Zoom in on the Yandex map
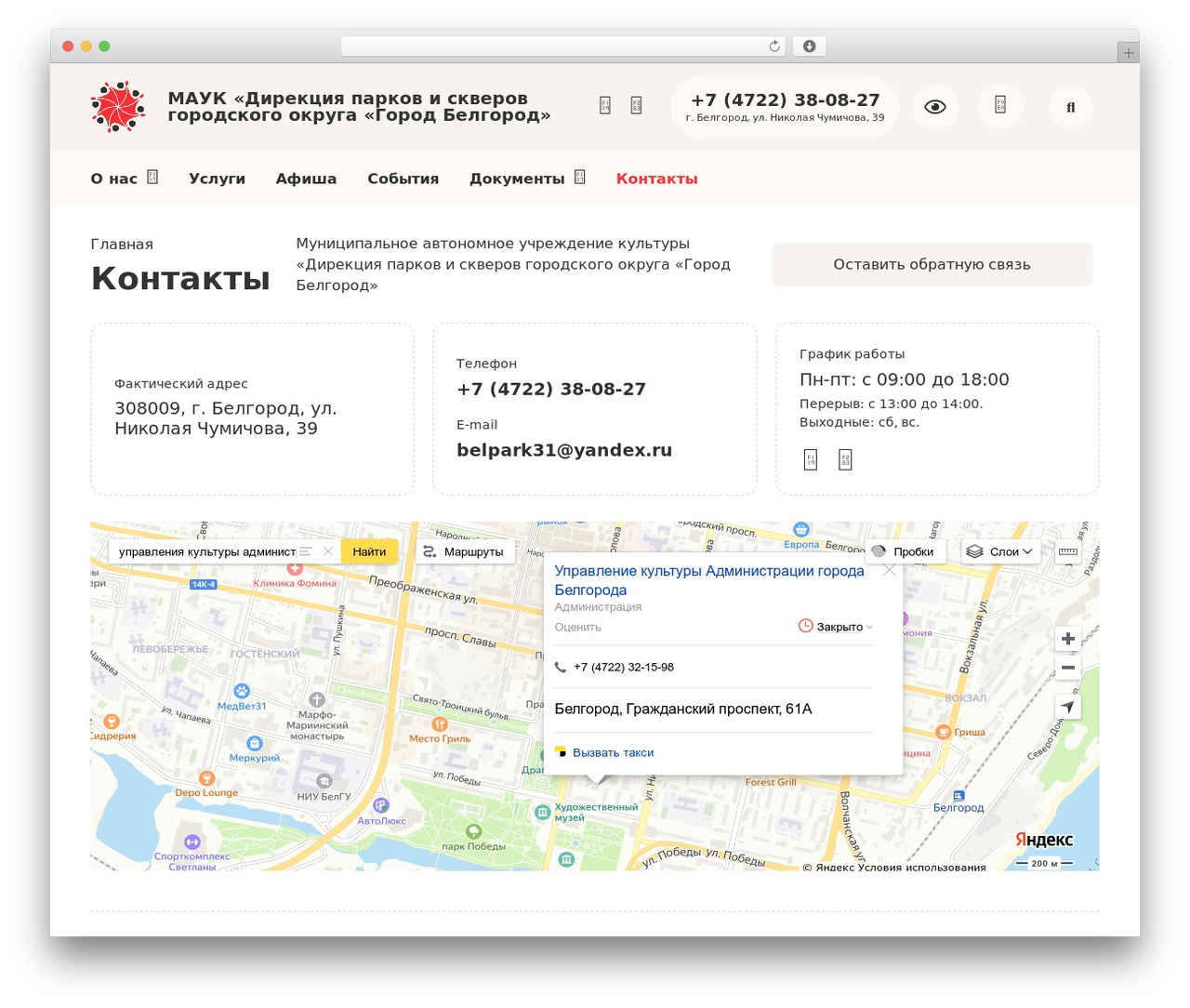The image size is (1190, 1008). (1068, 639)
